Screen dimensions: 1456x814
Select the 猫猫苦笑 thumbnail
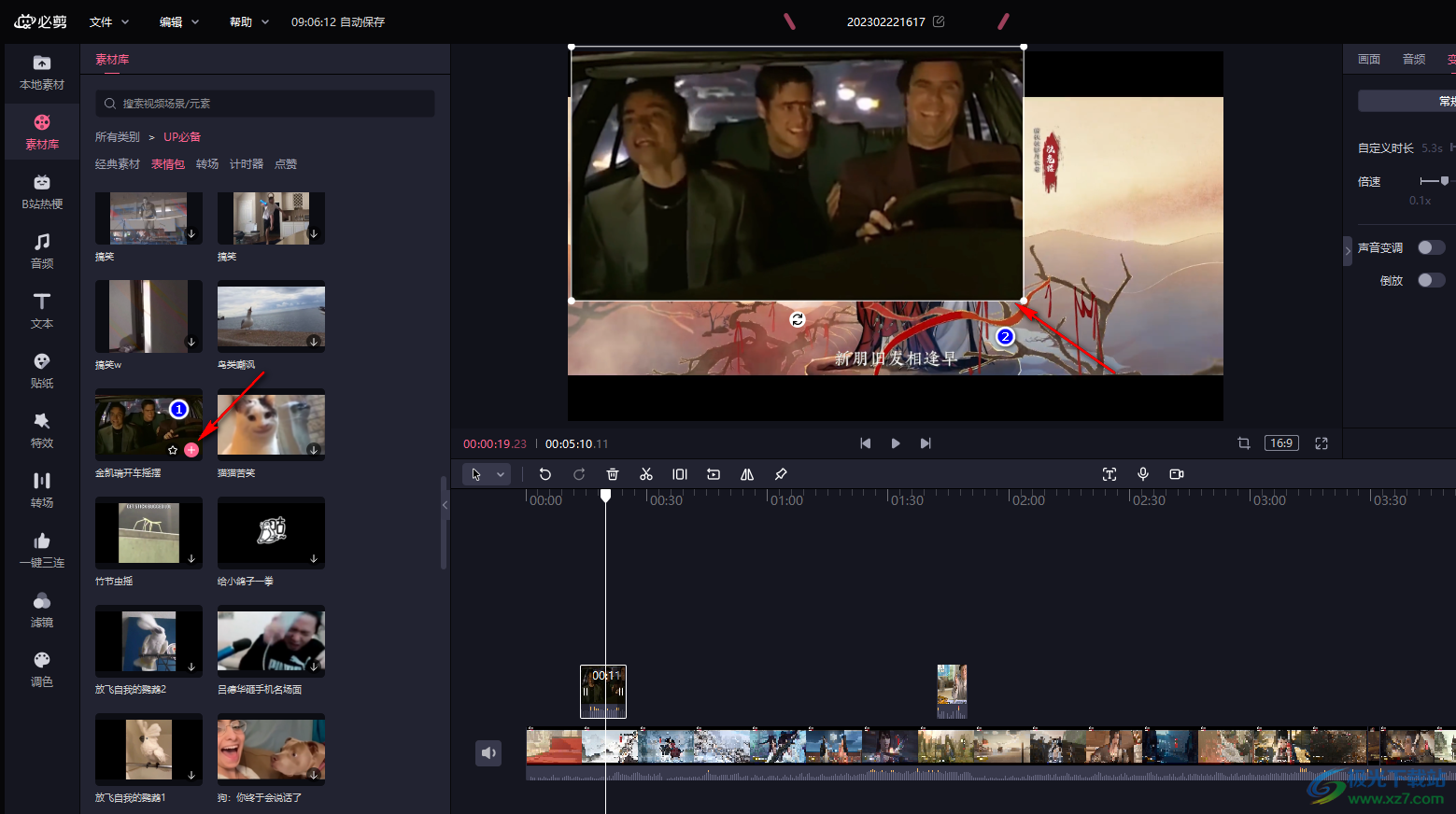point(271,425)
